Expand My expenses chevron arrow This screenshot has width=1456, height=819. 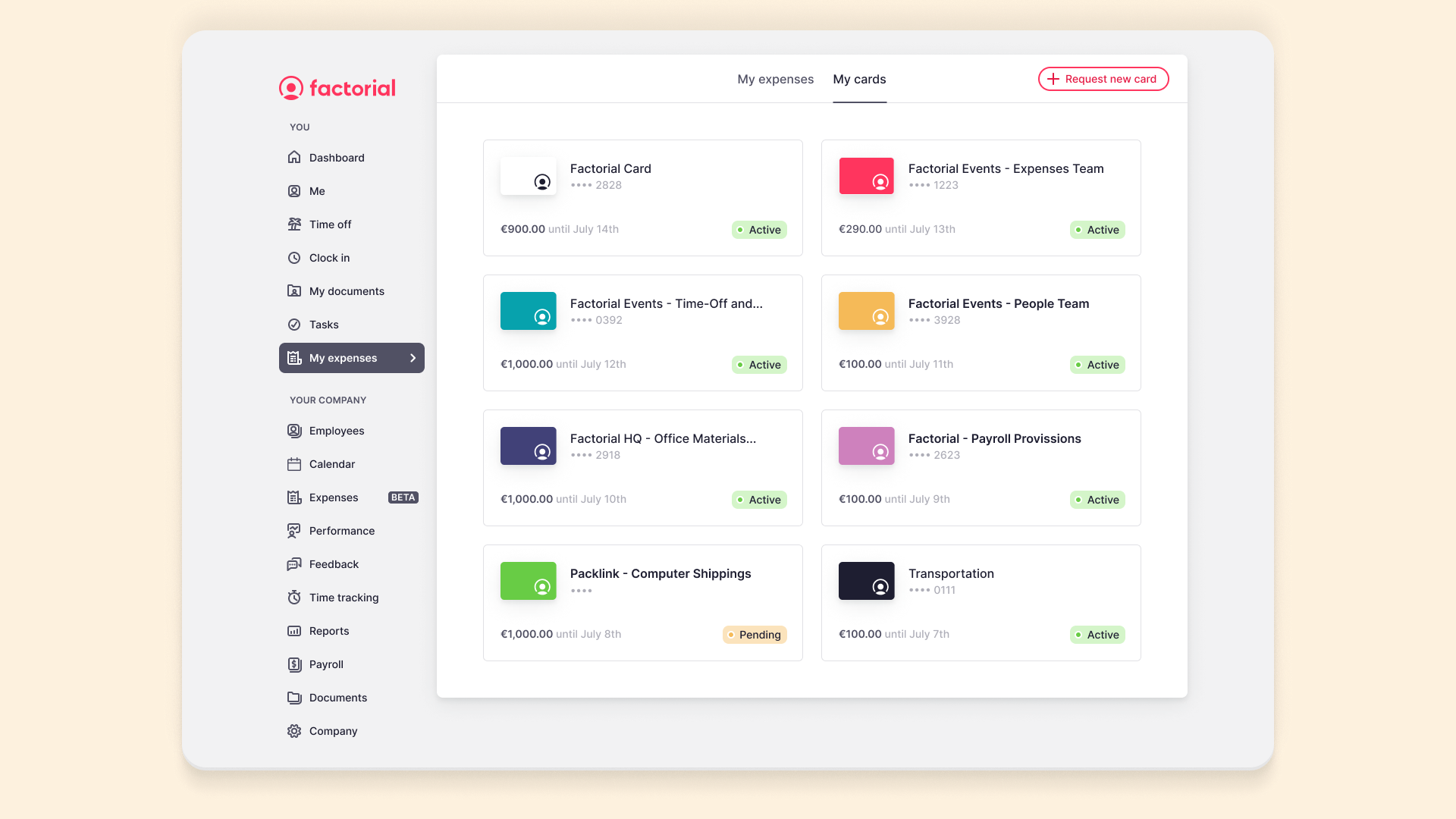(x=413, y=358)
